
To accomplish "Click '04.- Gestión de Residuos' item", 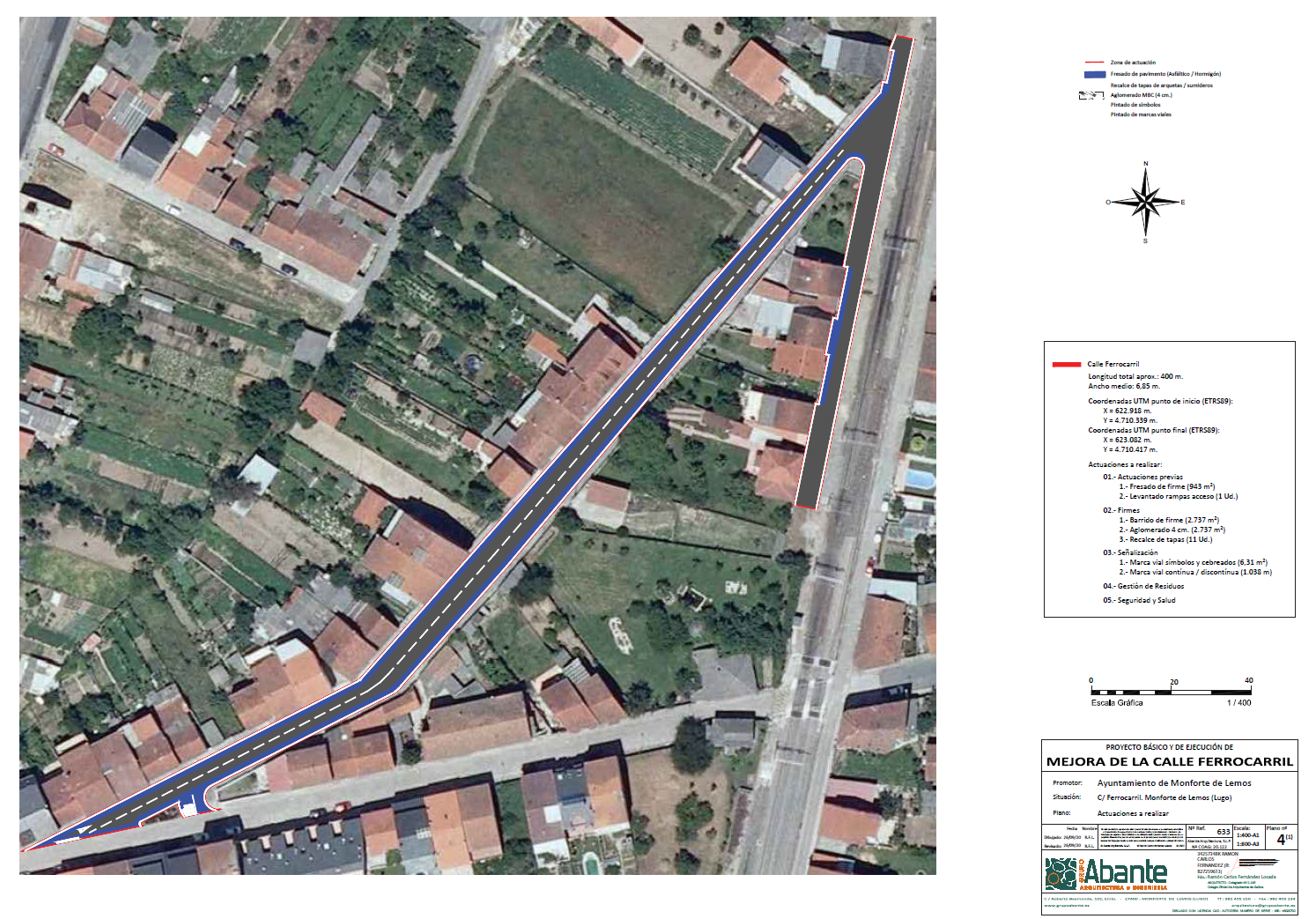I will [x=1143, y=586].
